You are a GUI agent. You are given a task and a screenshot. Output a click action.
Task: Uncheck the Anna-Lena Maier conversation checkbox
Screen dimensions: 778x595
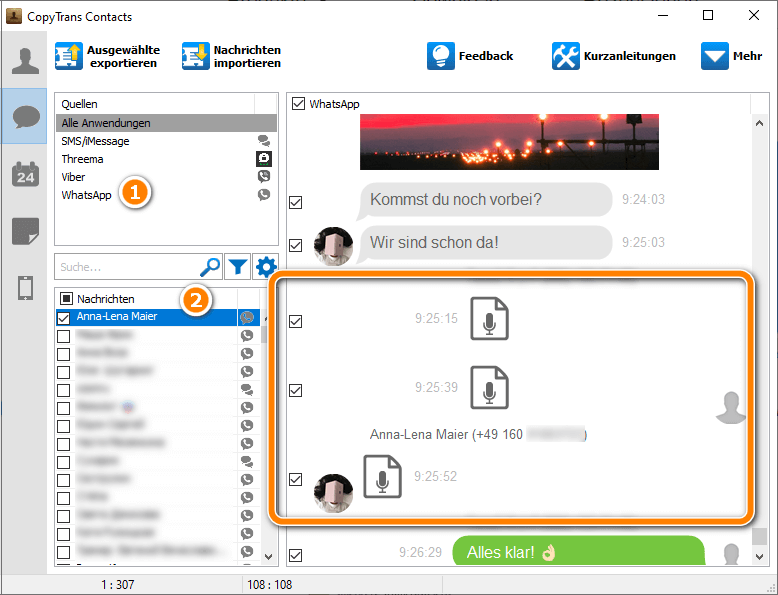pos(64,318)
